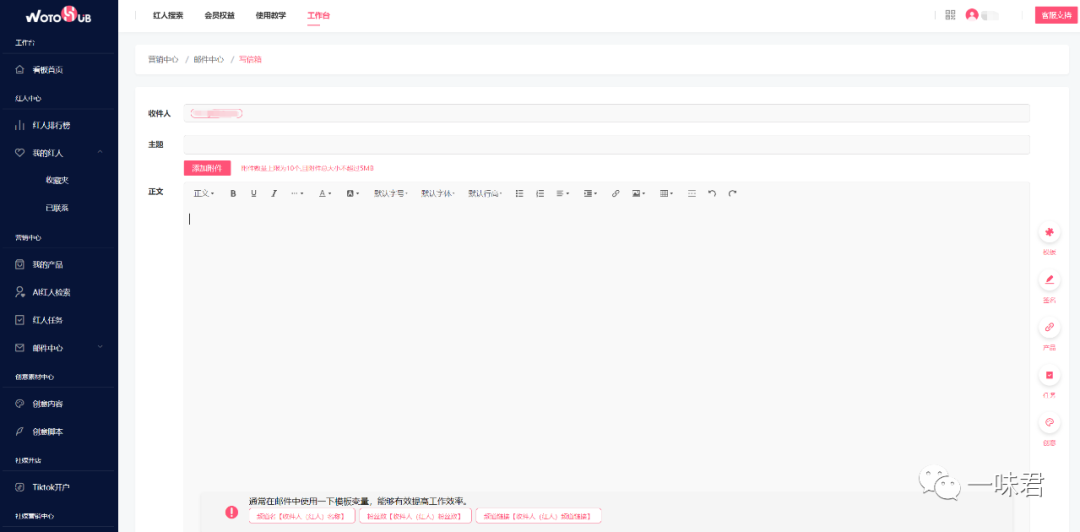
Task: Expand the 邮件中心 sidebar section
Action: point(59,348)
